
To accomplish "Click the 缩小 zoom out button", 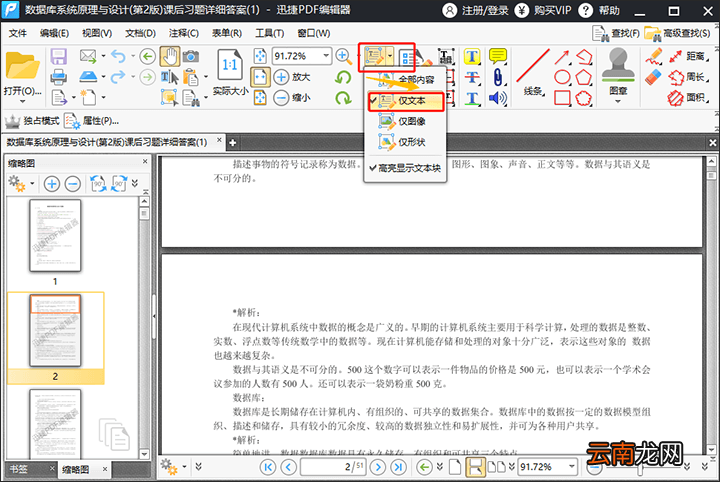I will coord(292,97).
